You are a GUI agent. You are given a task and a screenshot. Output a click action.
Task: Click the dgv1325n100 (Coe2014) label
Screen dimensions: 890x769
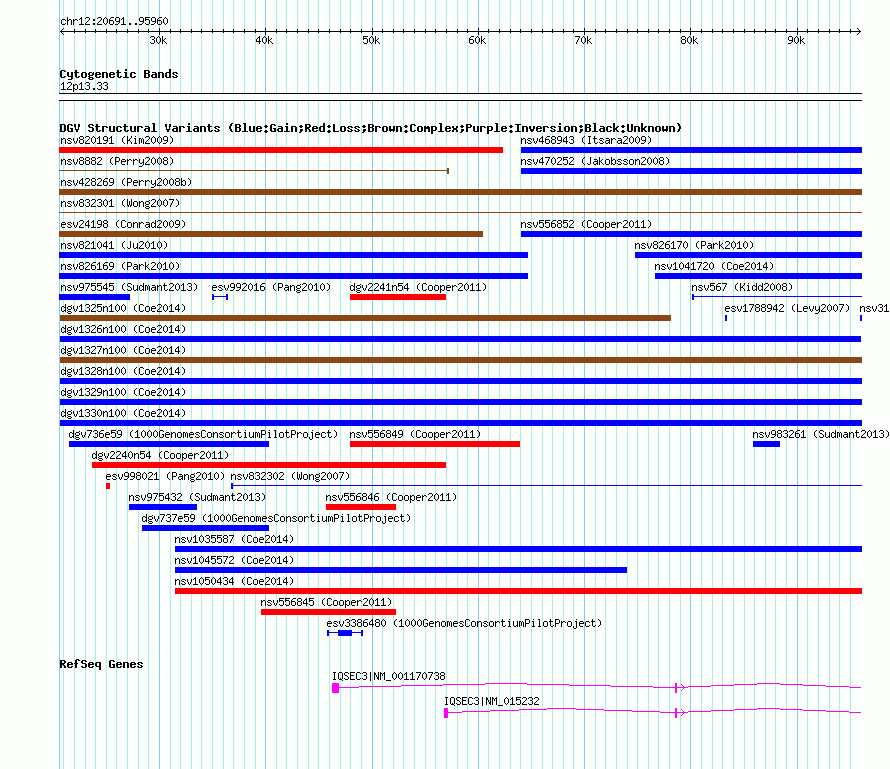click(123, 308)
